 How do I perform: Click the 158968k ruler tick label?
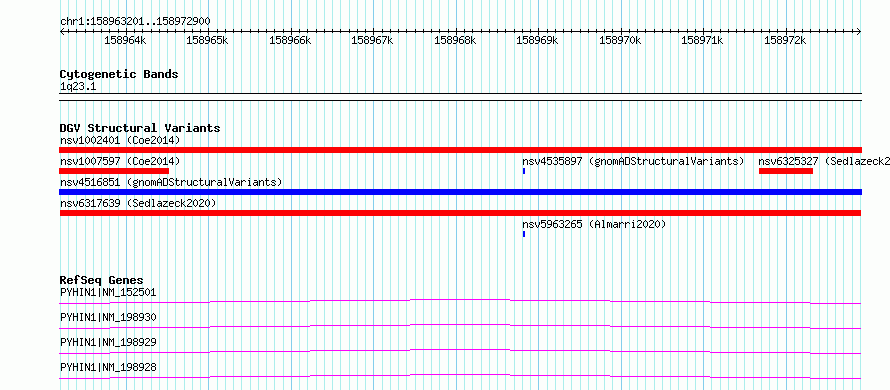coord(455,40)
